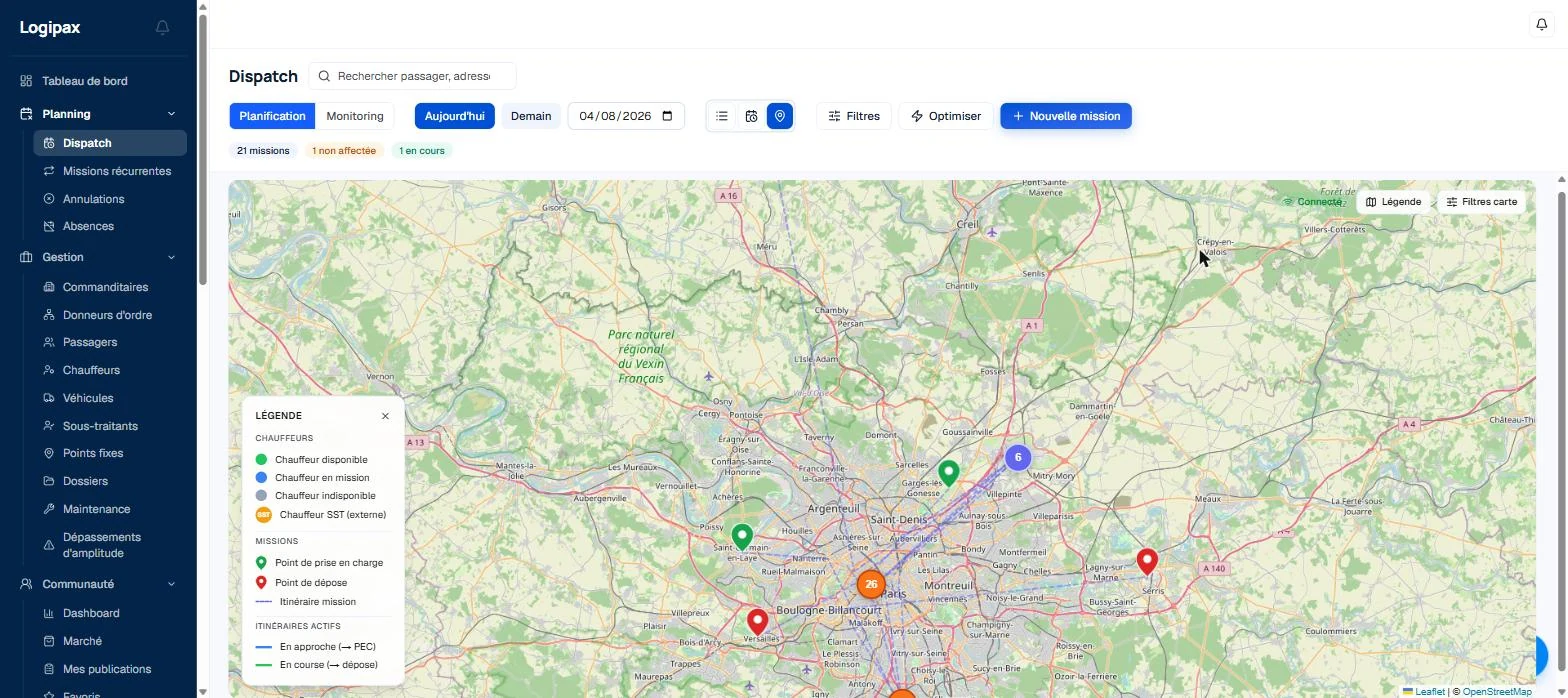1568x698 pixels.
Task: Select the map view pin icon
Action: [780, 116]
